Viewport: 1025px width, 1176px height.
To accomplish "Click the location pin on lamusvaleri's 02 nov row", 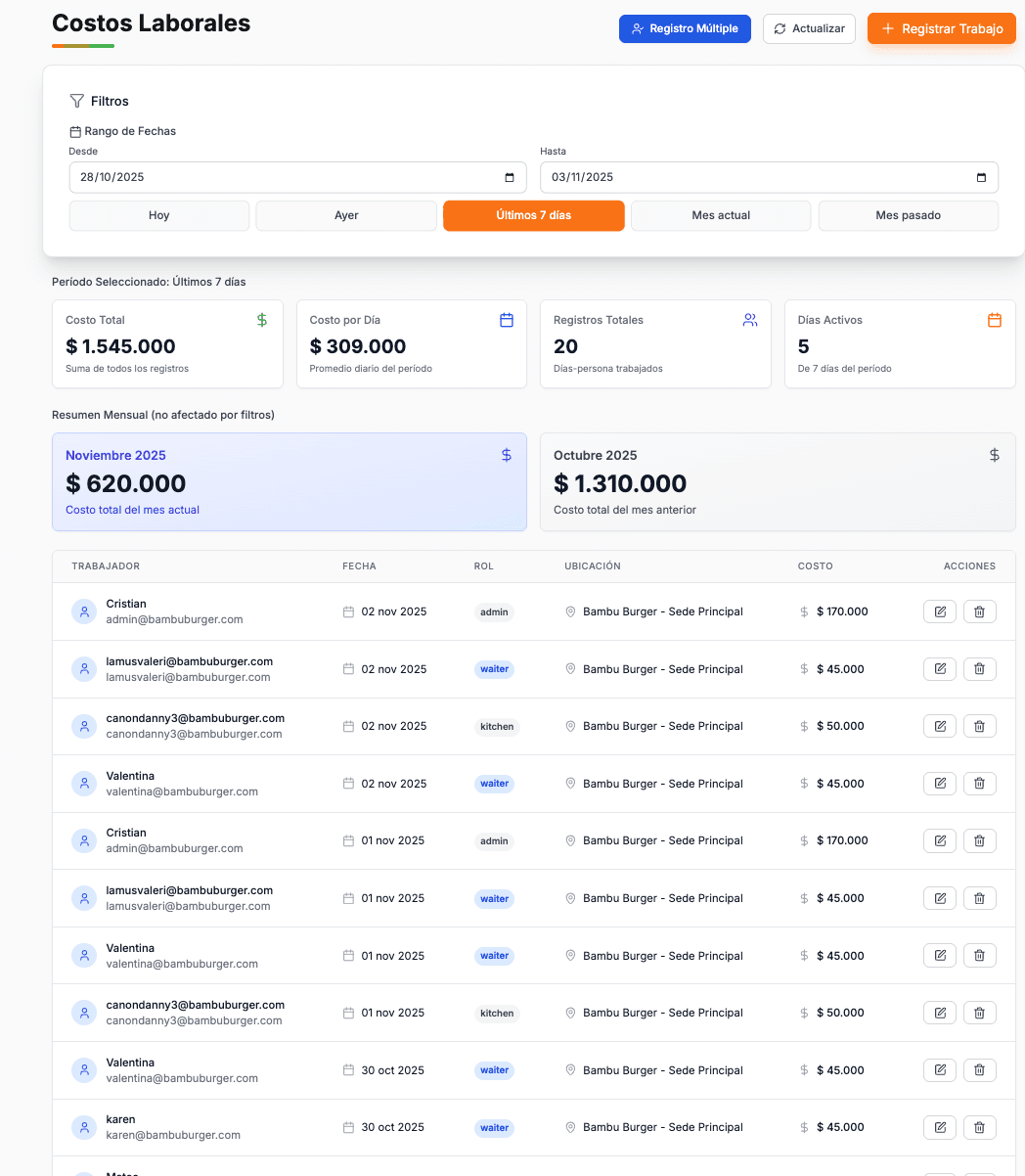I will pos(570,668).
